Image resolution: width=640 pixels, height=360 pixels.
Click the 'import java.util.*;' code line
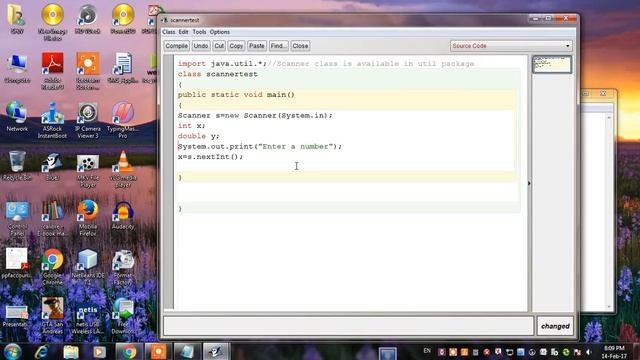pyautogui.click(x=223, y=64)
